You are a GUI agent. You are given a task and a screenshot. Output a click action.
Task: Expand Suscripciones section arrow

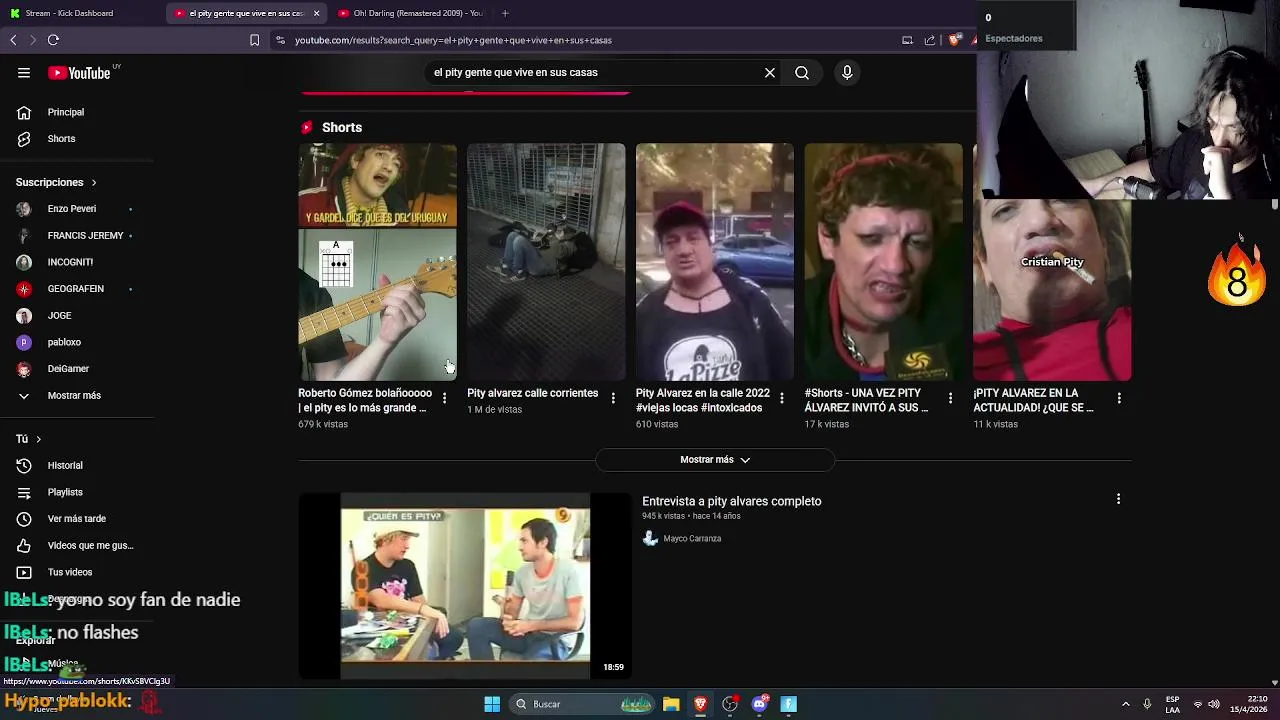[94, 183]
